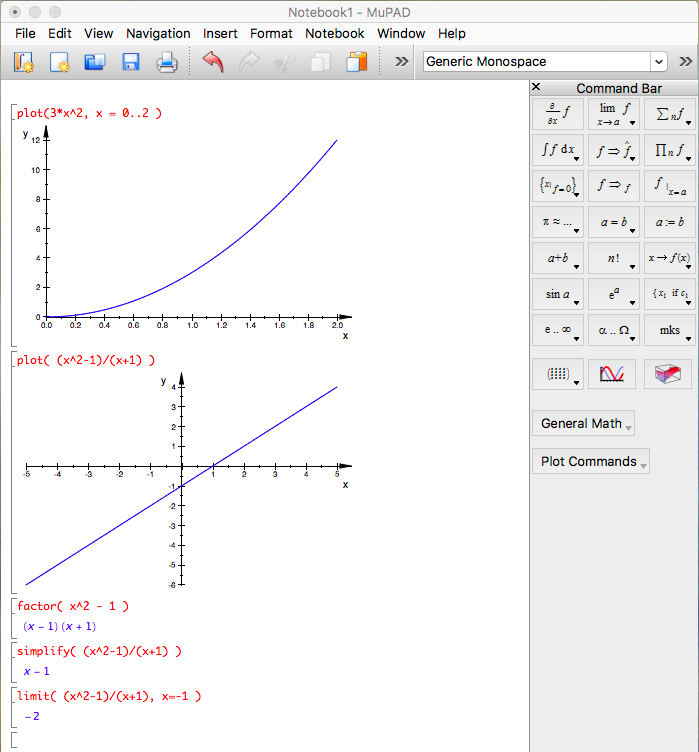This screenshot has width=699, height=752.
Task: Click the (x - 1)(x + 1) output
Action: point(59,626)
